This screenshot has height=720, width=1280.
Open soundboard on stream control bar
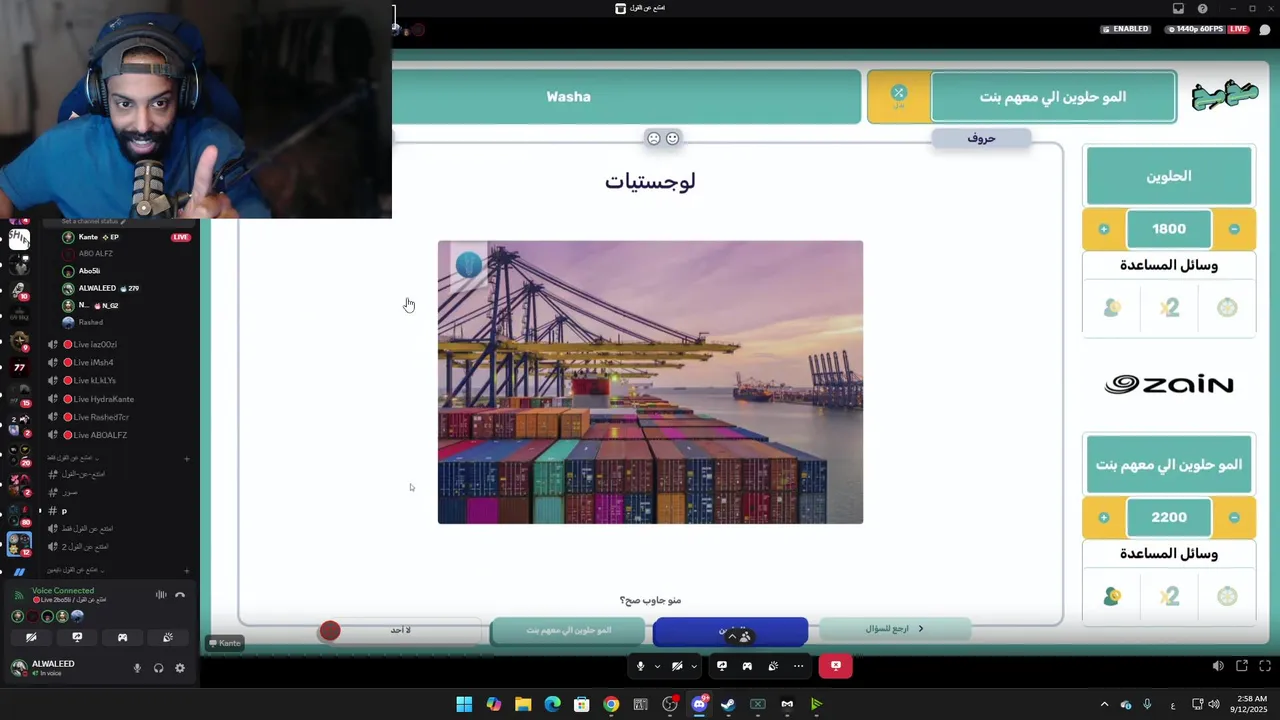pos(773,666)
